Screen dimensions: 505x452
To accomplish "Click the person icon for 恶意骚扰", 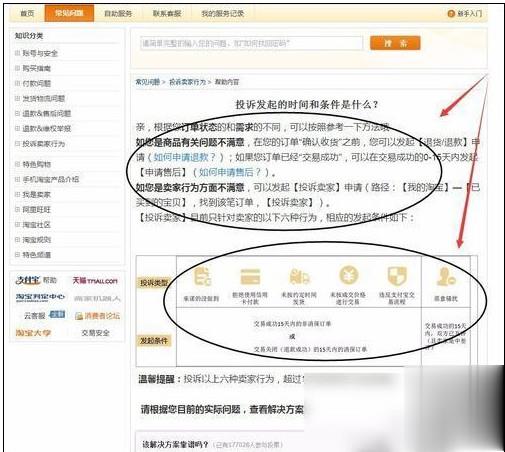I will pyautogui.click(x=446, y=277).
